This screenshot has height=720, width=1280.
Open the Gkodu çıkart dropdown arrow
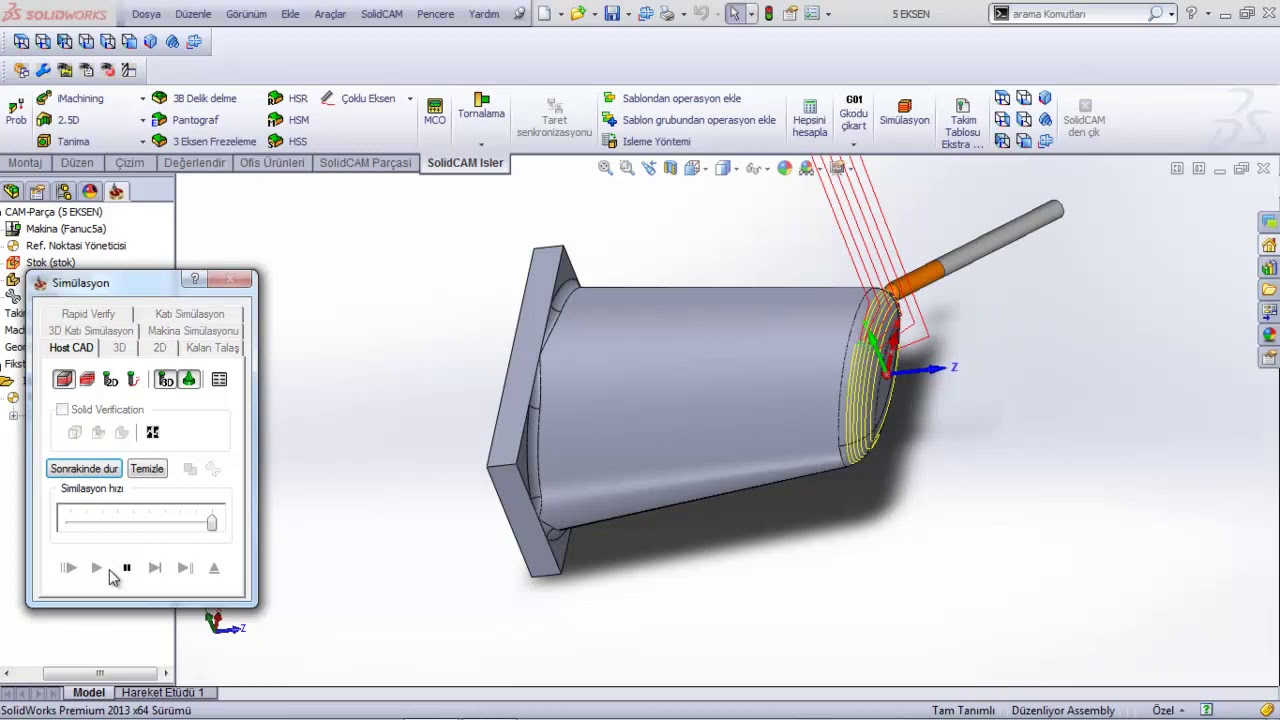click(853, 144)
